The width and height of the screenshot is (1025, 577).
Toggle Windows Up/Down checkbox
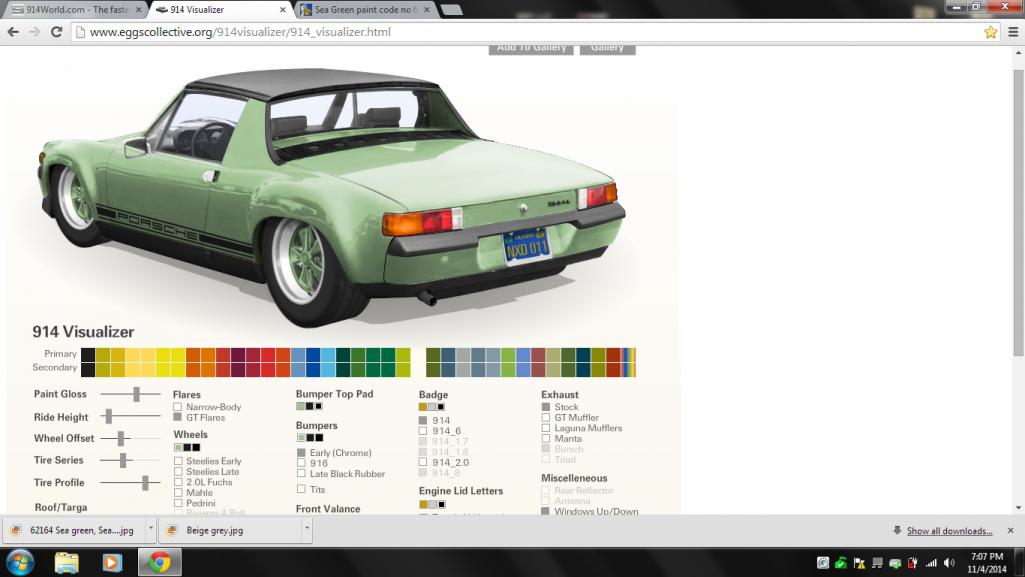[x=545, y=511]
